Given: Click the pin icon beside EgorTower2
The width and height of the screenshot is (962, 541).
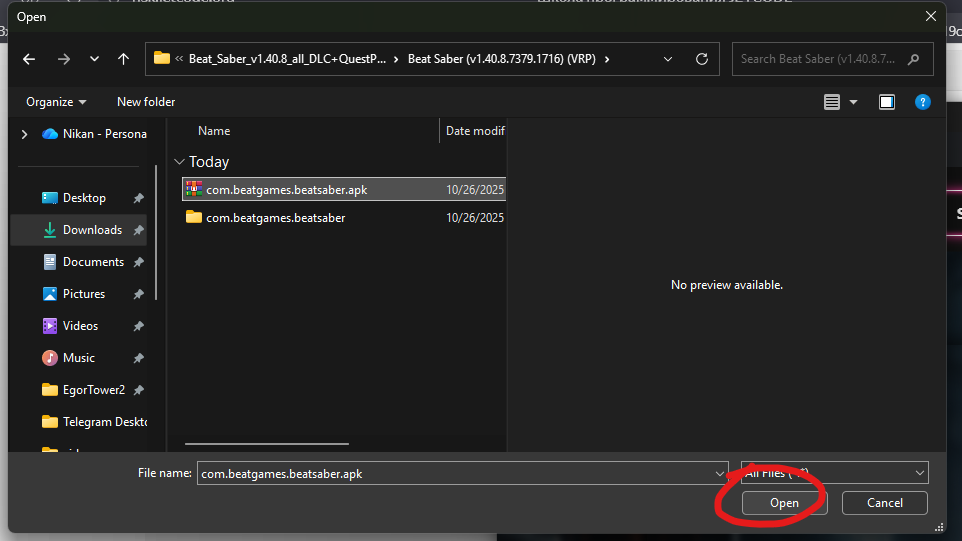Looking at the screenshot, I should tap(139, 390).
